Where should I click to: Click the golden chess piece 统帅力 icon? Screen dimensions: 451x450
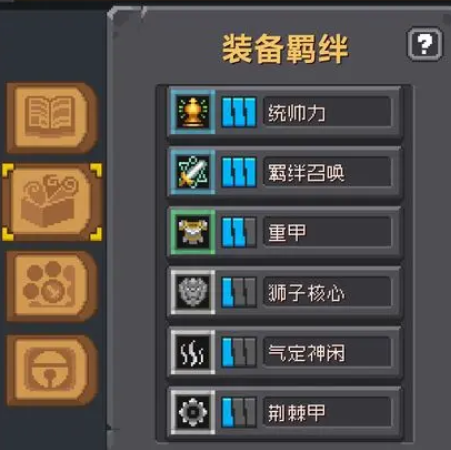click(x=193, y=112)
